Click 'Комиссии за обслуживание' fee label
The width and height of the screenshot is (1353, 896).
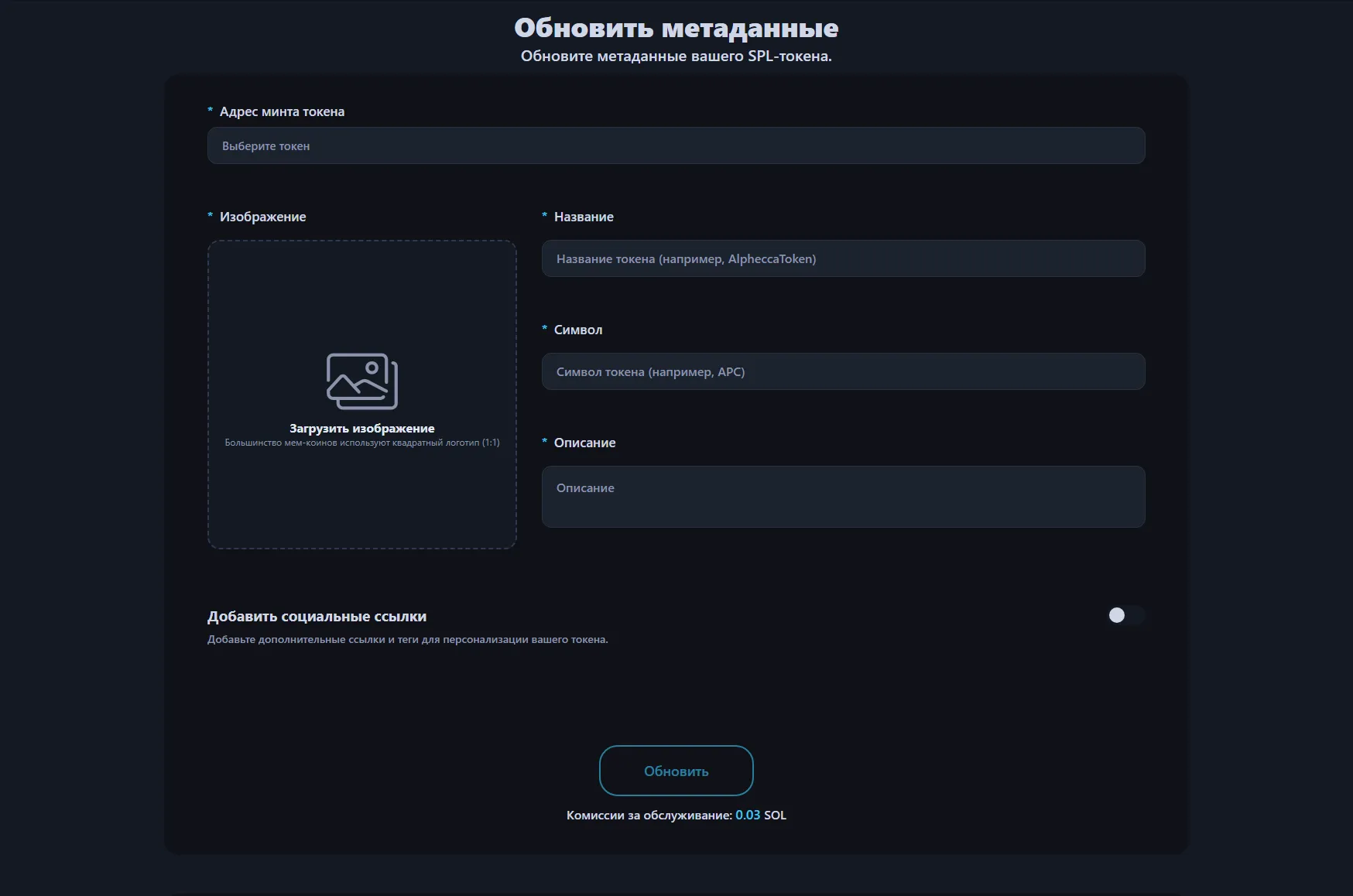[649, 816]
